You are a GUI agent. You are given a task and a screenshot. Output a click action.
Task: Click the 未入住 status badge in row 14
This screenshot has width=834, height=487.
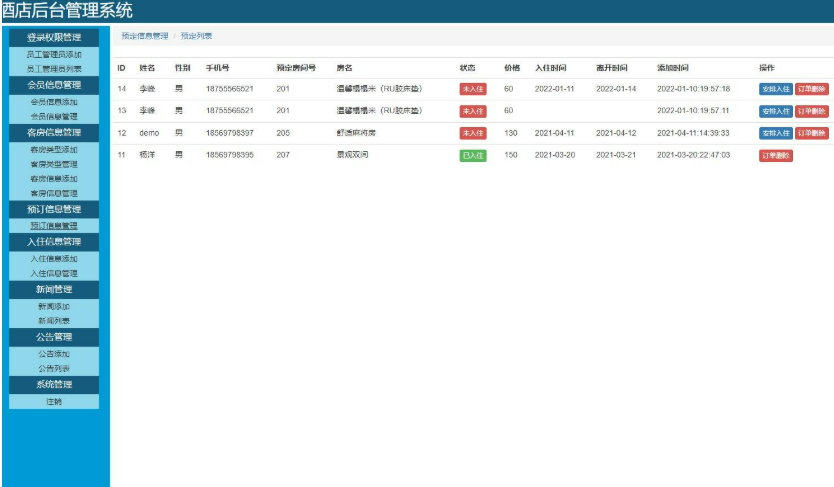click(473, 89)
